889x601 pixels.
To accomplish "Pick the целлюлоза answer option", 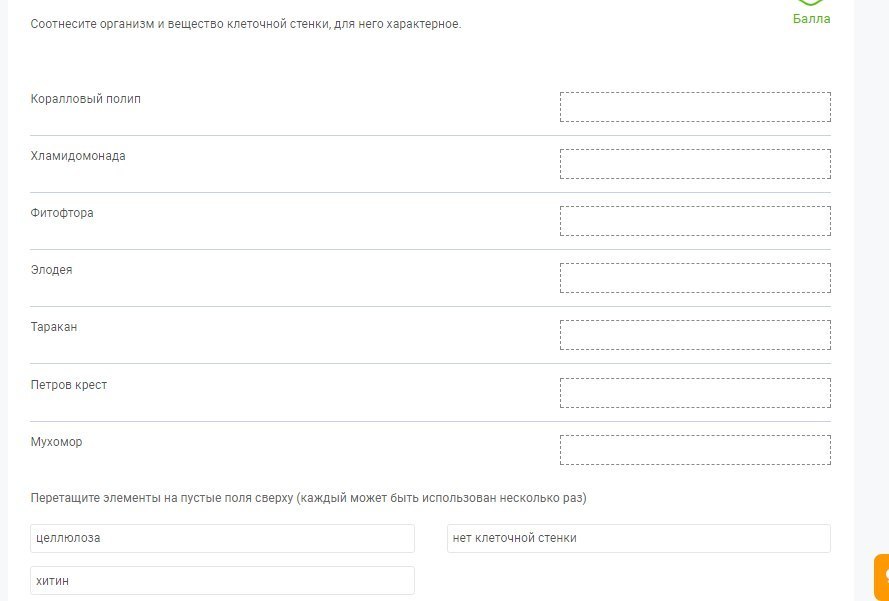I will [222, 538].
